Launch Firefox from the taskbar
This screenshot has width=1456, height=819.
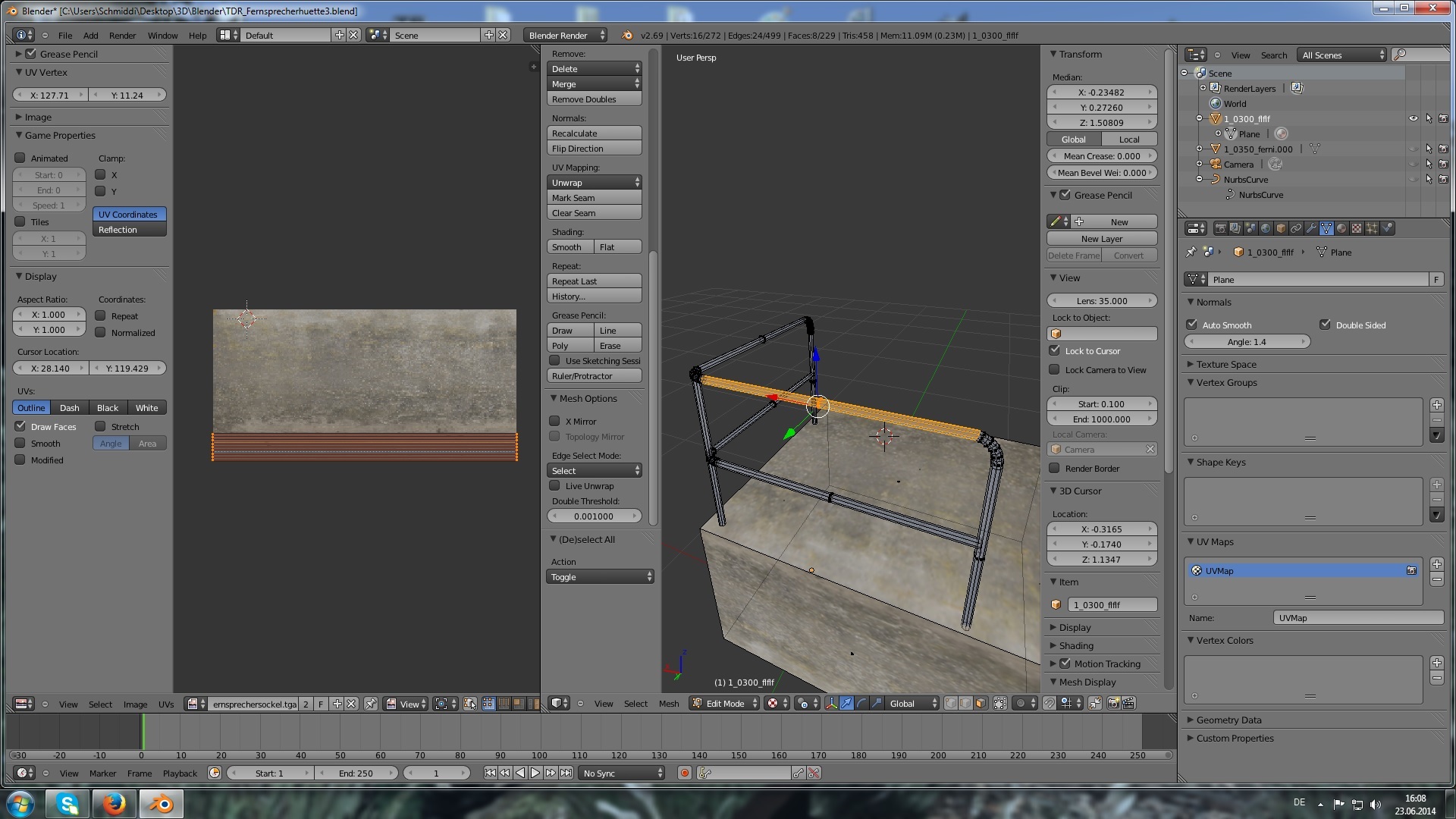point(114,803)
